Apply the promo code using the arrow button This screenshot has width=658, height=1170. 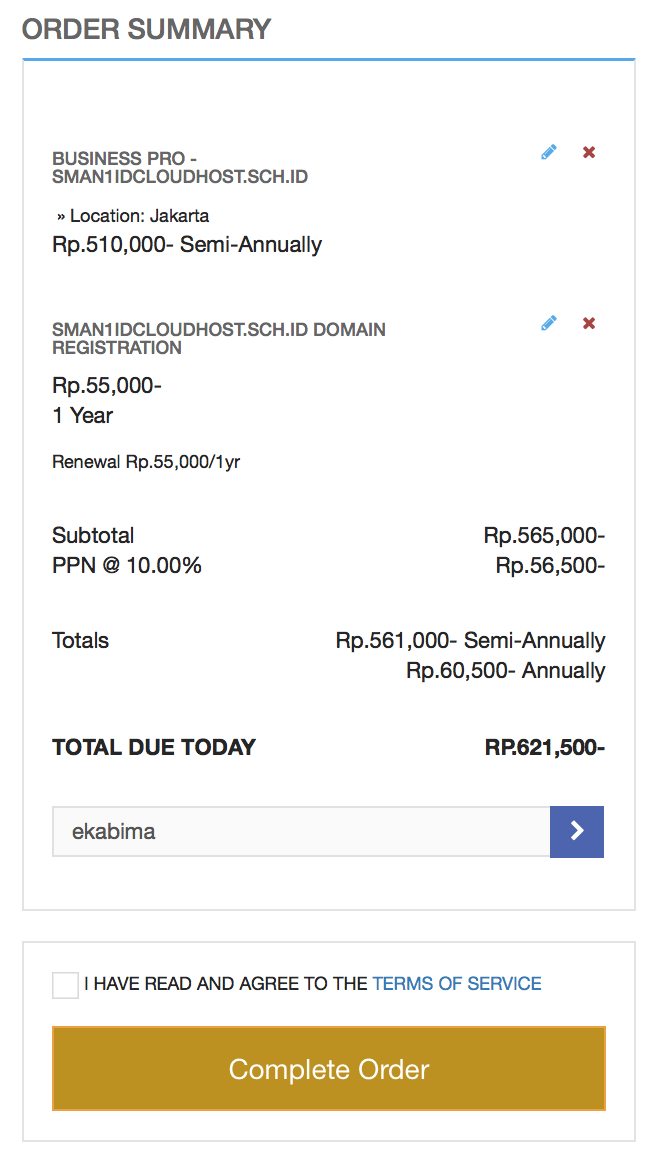click(x=577, y=831)
